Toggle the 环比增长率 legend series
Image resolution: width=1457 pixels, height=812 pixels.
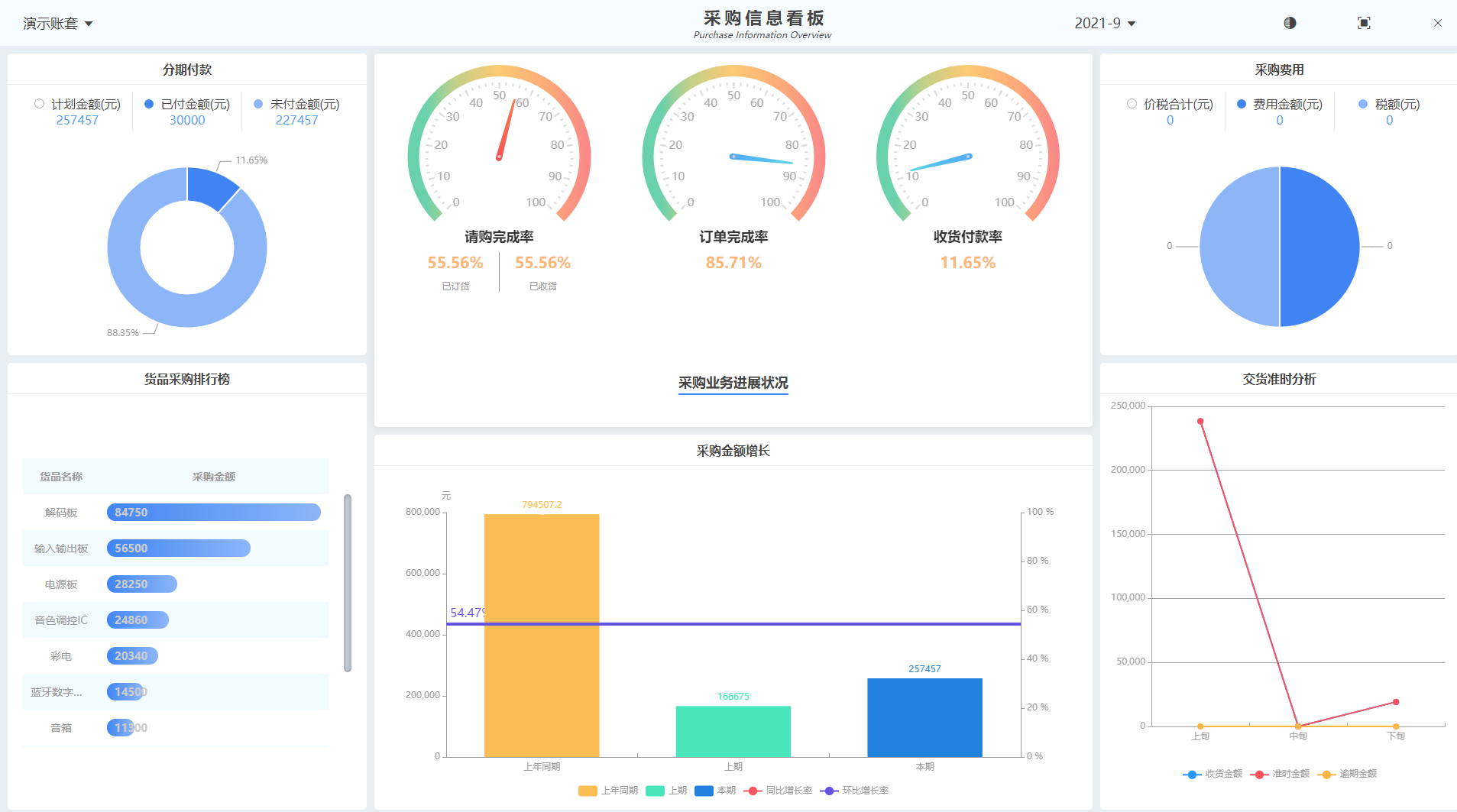[x=854, y=791]
